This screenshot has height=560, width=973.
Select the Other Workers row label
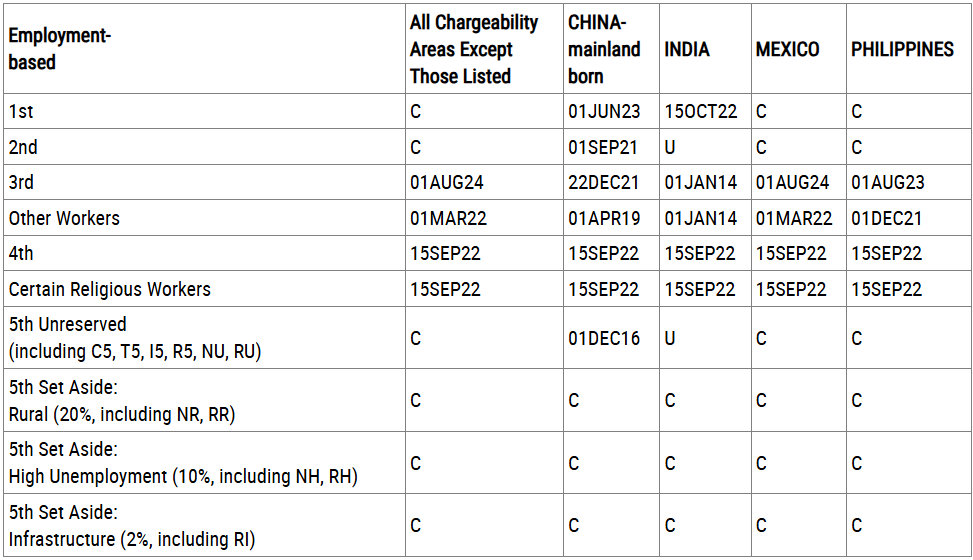pyautogui.click(x=64, y=218)
